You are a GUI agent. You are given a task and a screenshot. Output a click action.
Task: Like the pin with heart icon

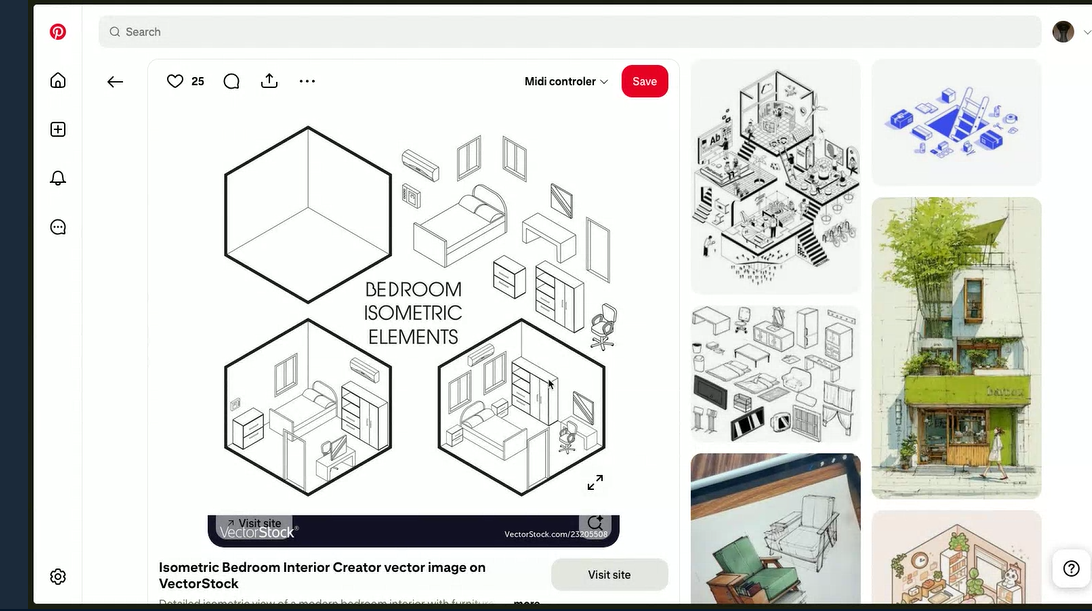(175, 82)
